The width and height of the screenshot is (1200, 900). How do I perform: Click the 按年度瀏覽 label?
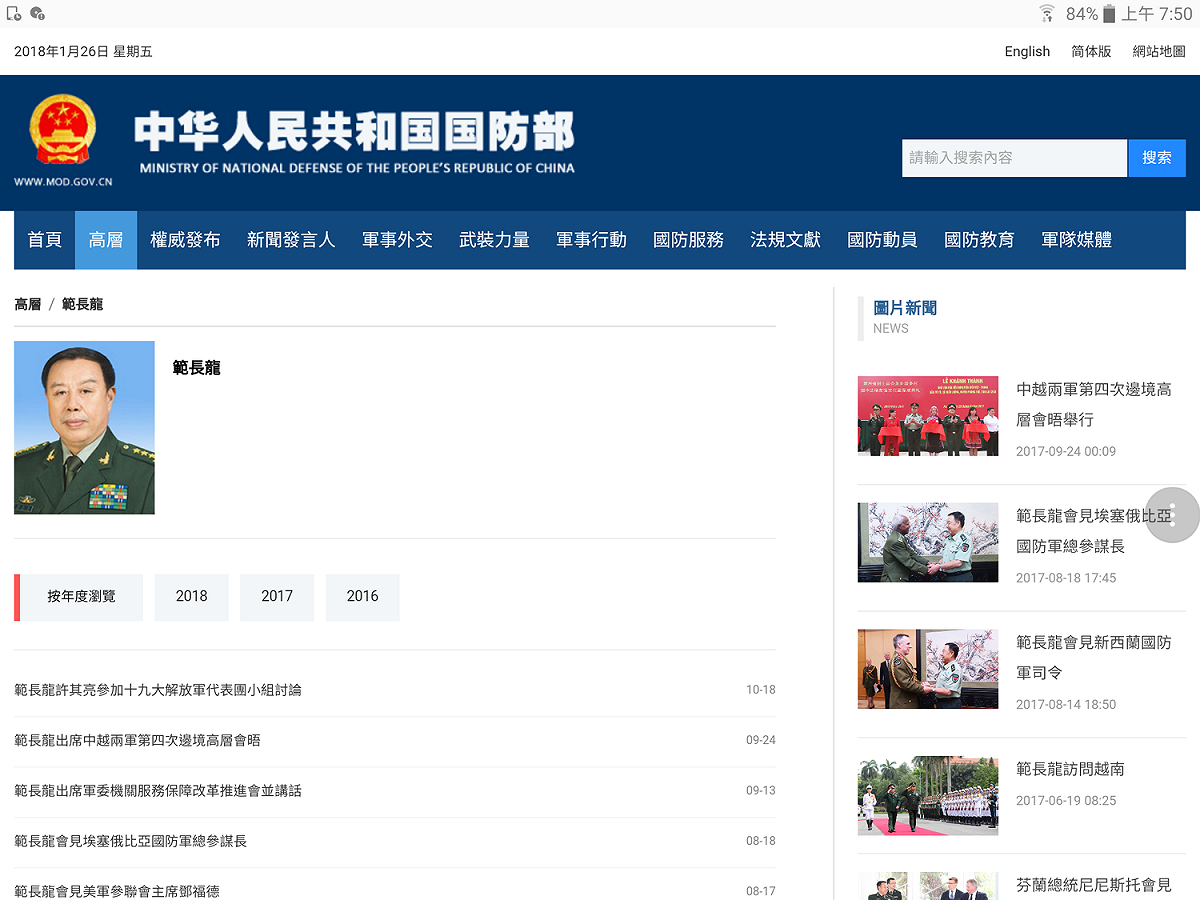click(81, 597)
